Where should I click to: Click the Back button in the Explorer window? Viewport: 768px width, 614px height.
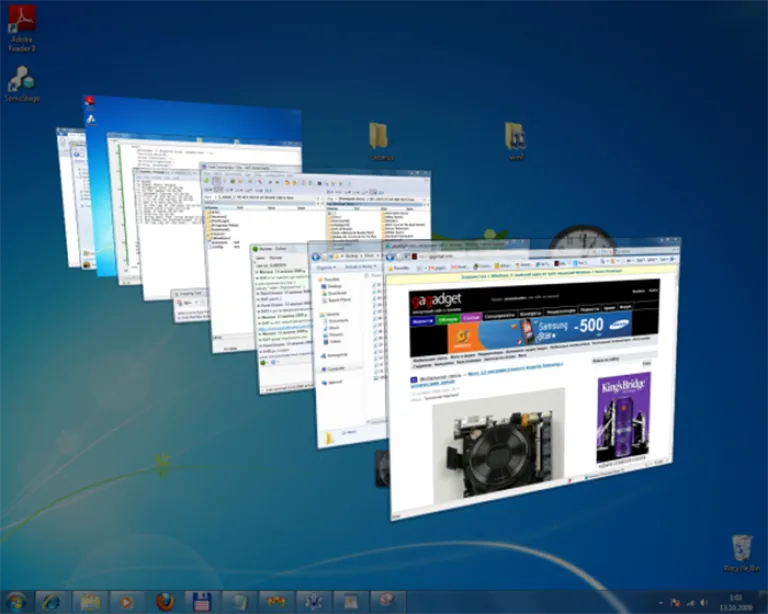pos(316,257)
